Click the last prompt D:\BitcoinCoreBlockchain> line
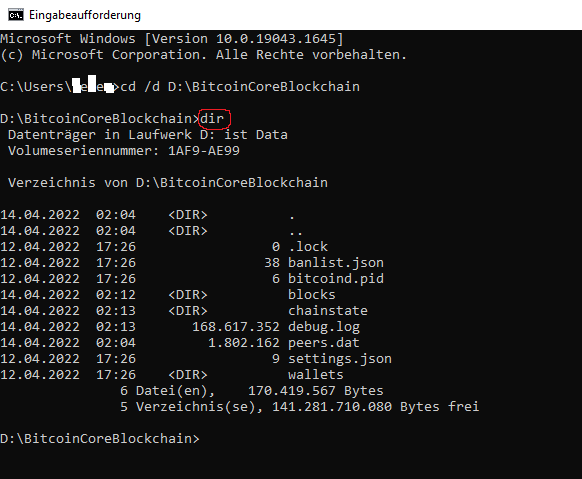The image size is (582, 479). click(100, 439)
